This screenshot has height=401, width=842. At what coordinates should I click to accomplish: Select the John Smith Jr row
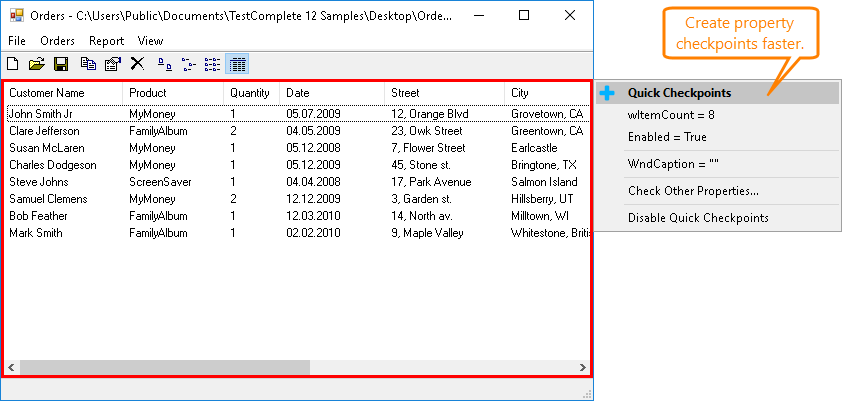point(297,114)
